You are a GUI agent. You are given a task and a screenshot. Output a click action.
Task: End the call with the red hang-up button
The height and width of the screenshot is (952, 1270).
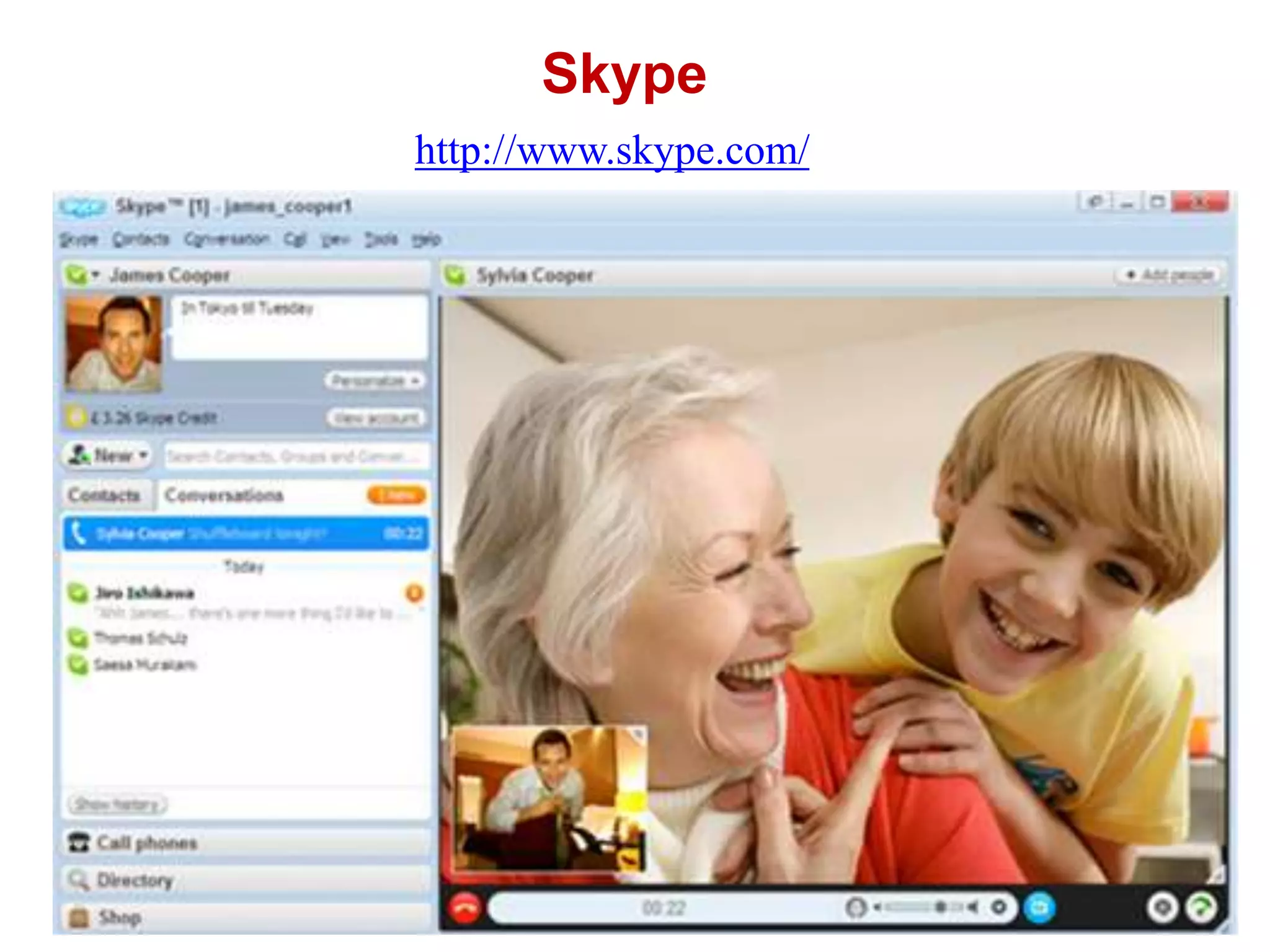pyautogui.click(x=464, y=908)
